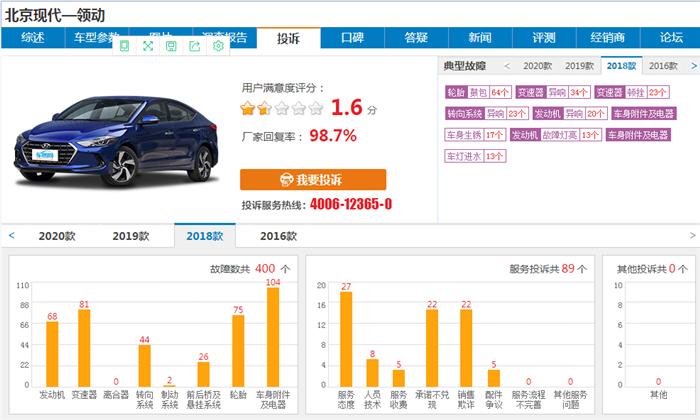700x420 pixels.
Task: Click the 发动机 bar showing 68
Action: pos(52,354)
